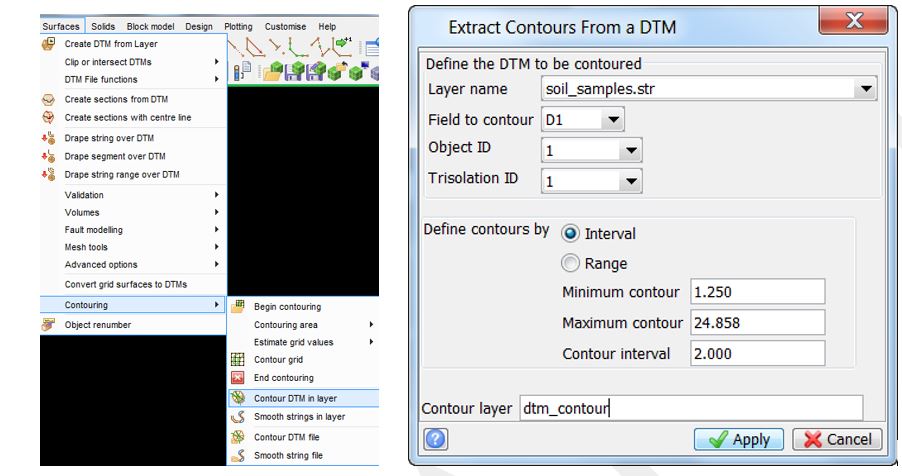Screen dimensions: 902x476
Task: Click the Object renumber icon
Action: pos(48,325)
